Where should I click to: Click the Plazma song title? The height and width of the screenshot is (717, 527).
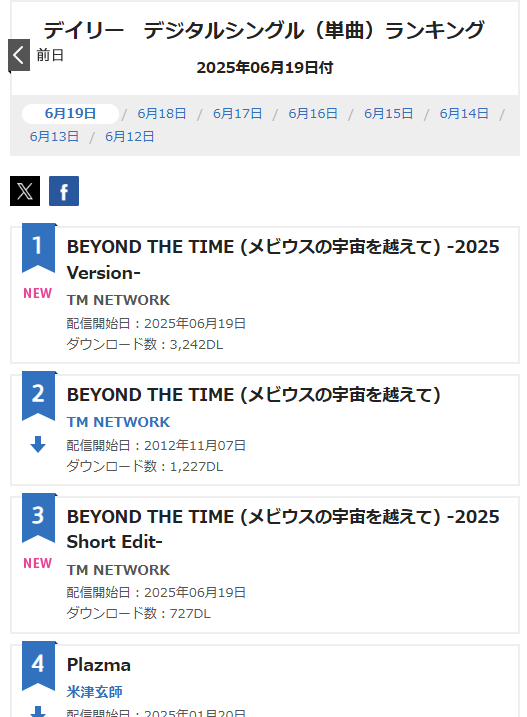click(x=99, y=665)
